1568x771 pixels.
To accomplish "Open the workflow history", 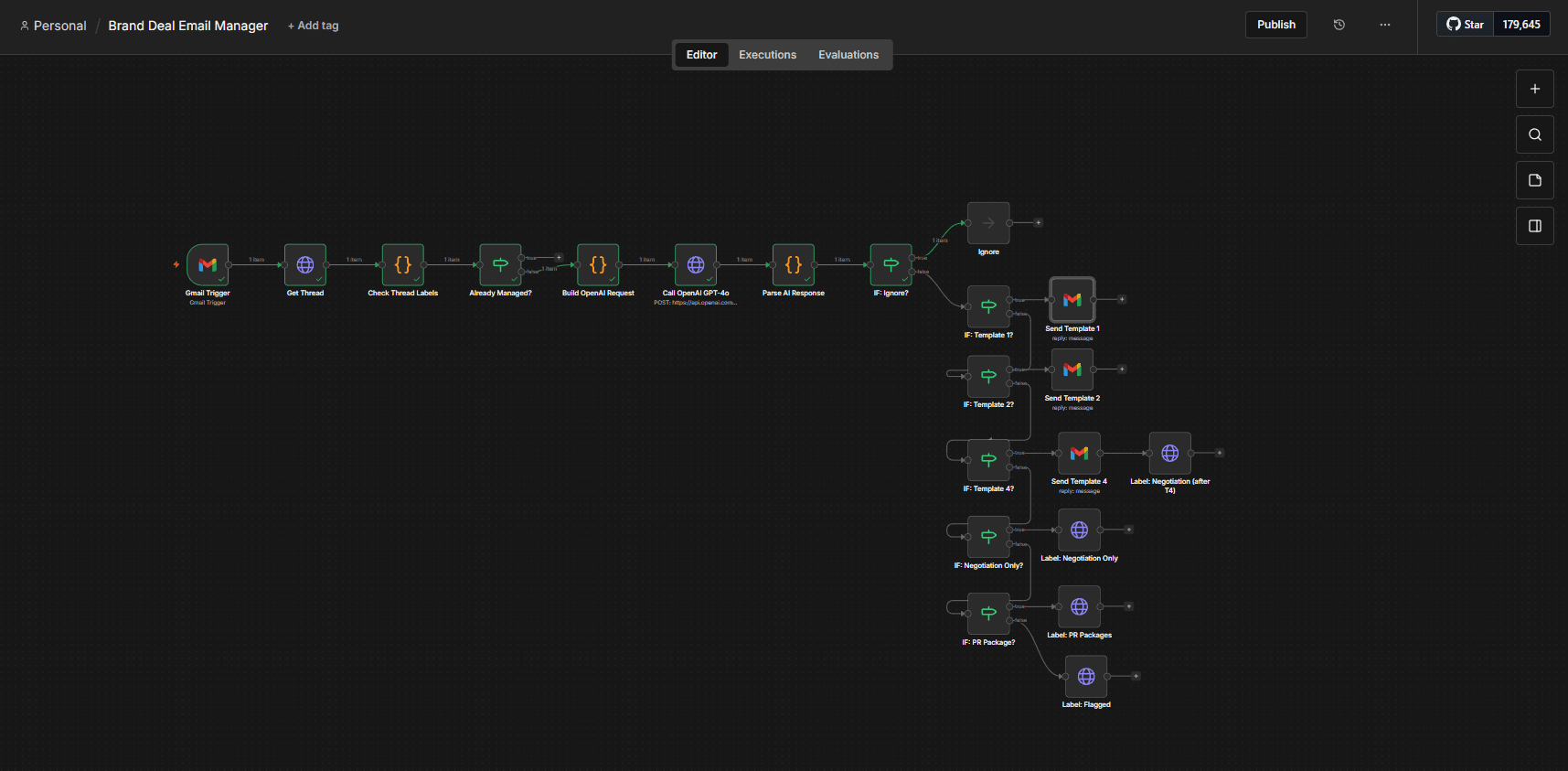I will pos(1339,25).
